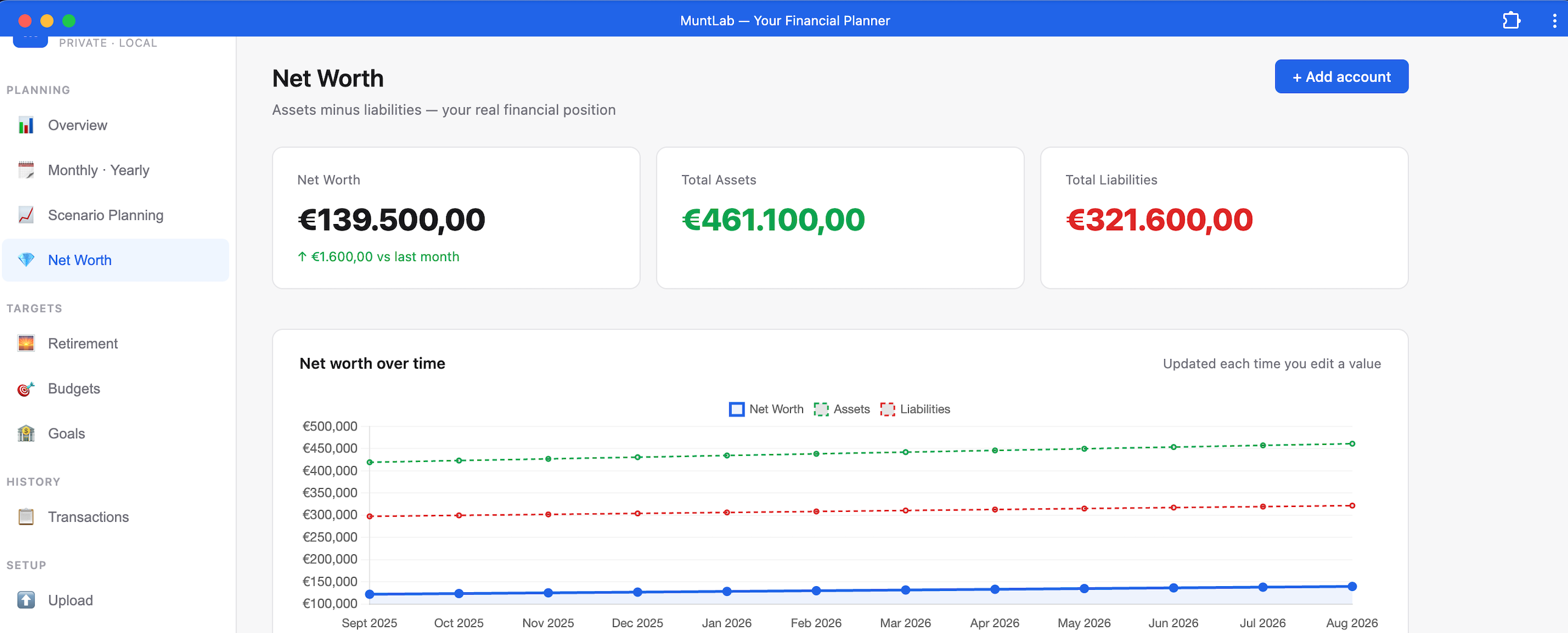The width and height of the screenshot is (1568, 633).
Task: Click the Net worth over time heading
Action: click(373, 364)
